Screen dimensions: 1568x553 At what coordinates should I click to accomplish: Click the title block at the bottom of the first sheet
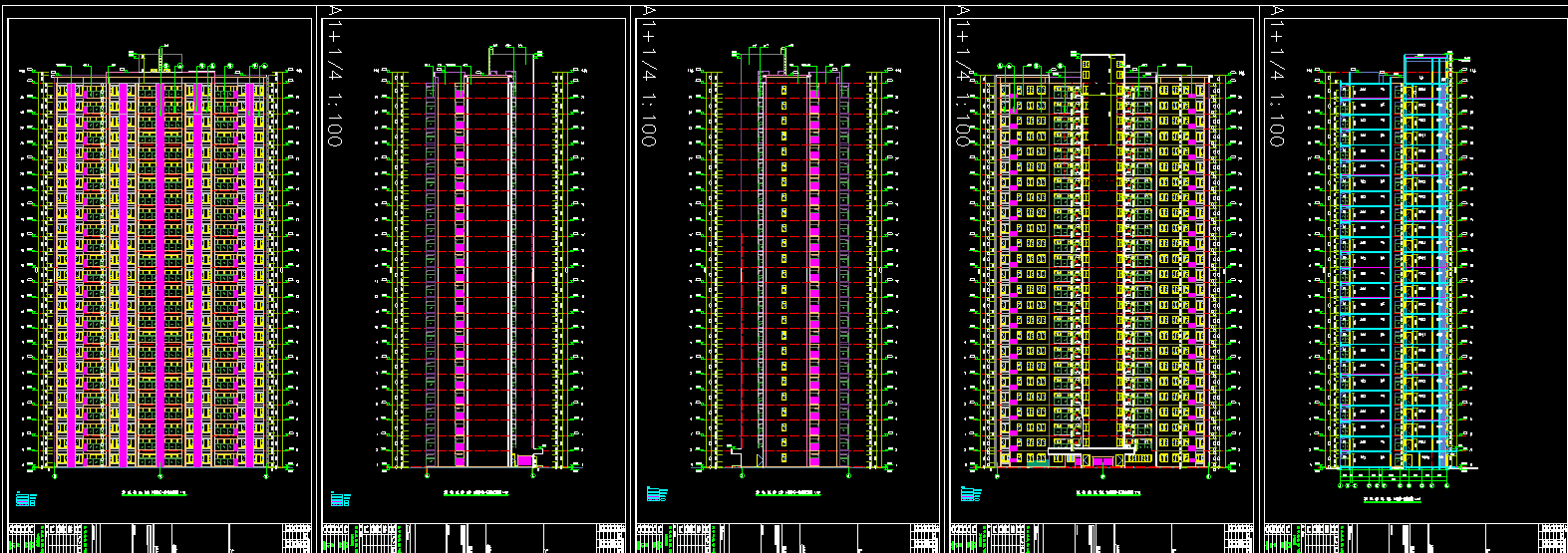pyautogui.click(x=159, y=538)
